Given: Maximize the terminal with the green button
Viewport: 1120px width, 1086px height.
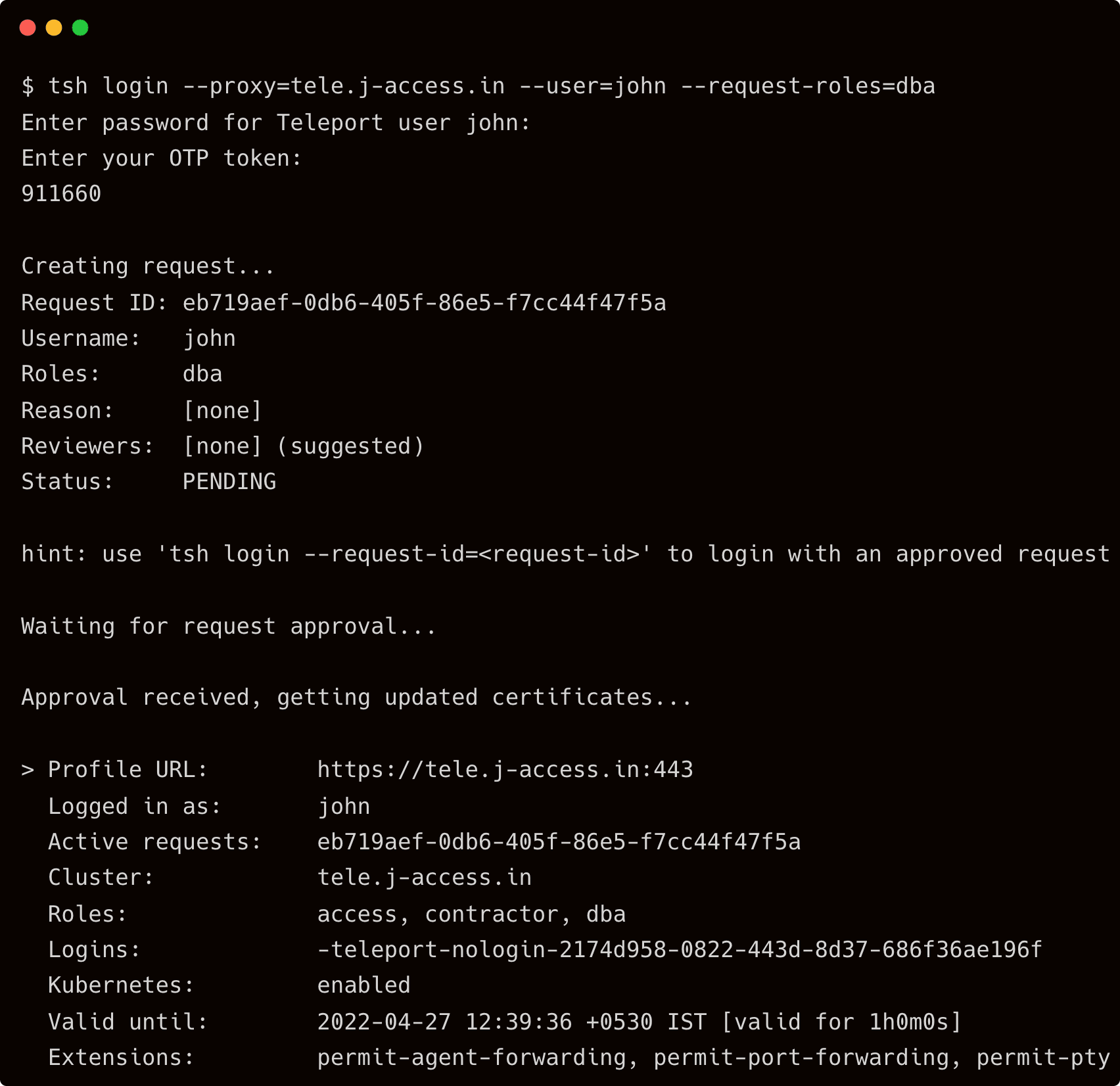Looking at the screenshot, I should pos(80,28).
